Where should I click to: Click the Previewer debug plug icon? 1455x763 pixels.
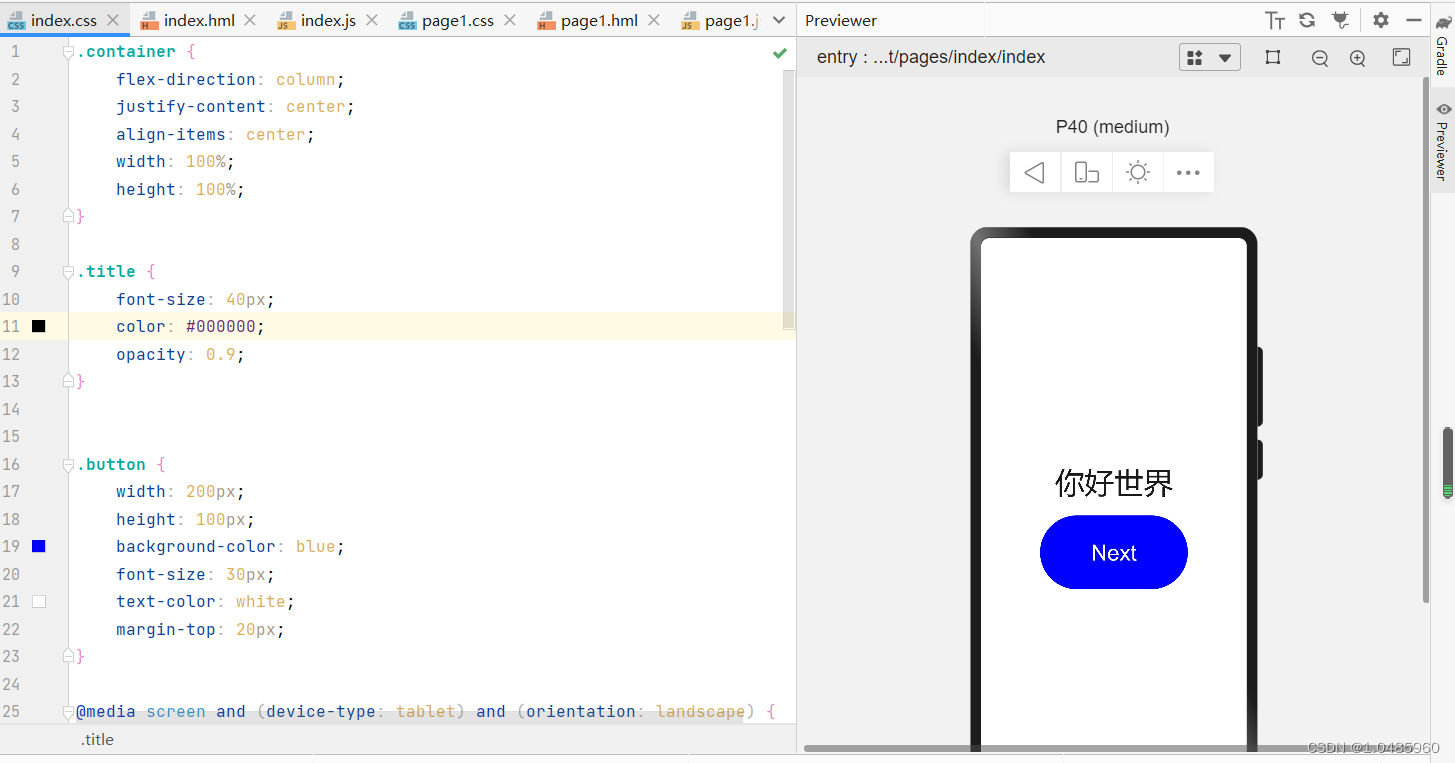(x=1340, y=20)
